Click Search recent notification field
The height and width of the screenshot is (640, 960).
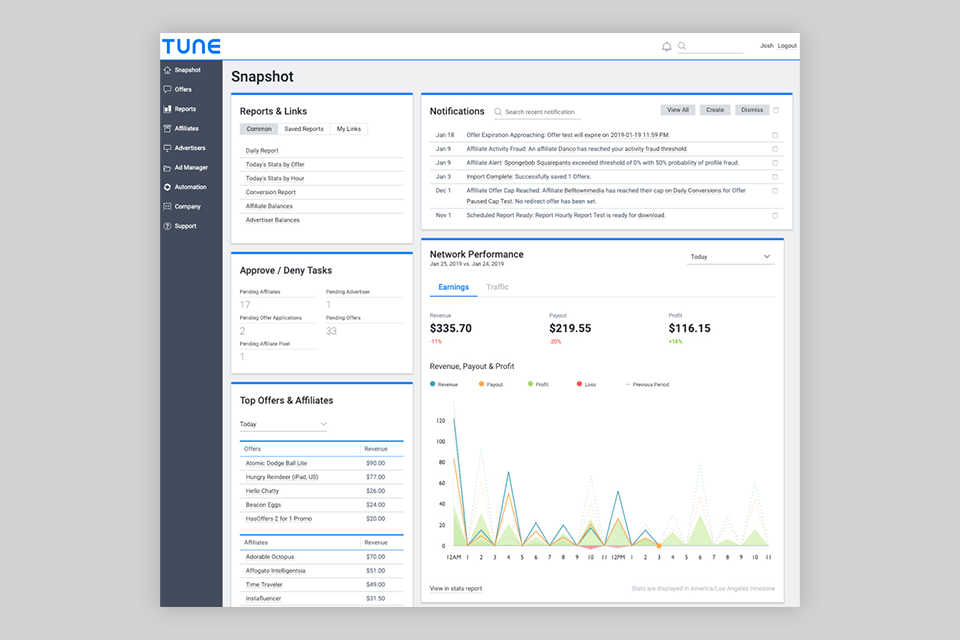tap(540, 112)
